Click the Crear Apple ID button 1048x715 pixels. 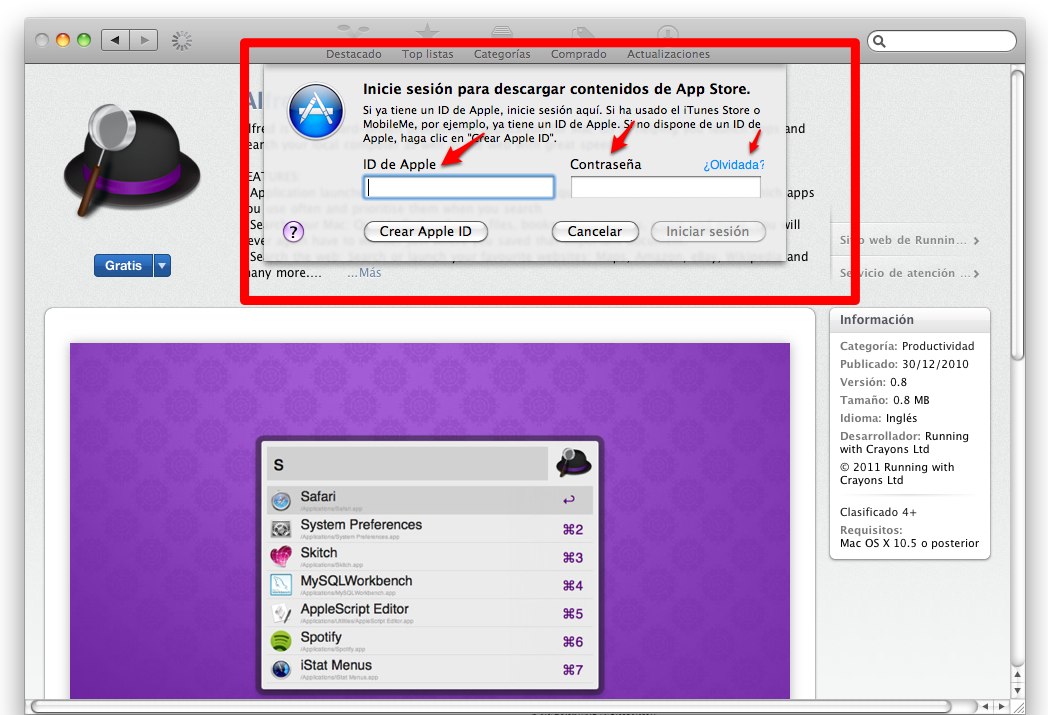pos(426,231)
